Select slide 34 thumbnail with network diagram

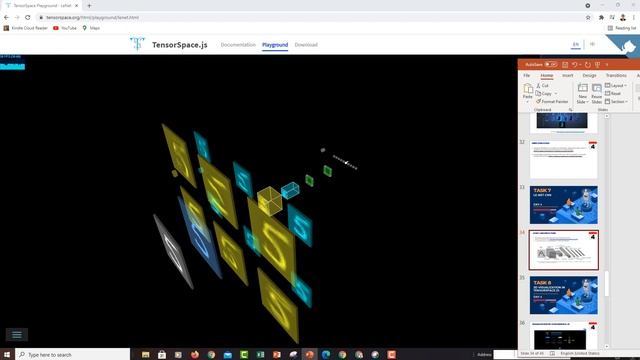tap(564, 250)
